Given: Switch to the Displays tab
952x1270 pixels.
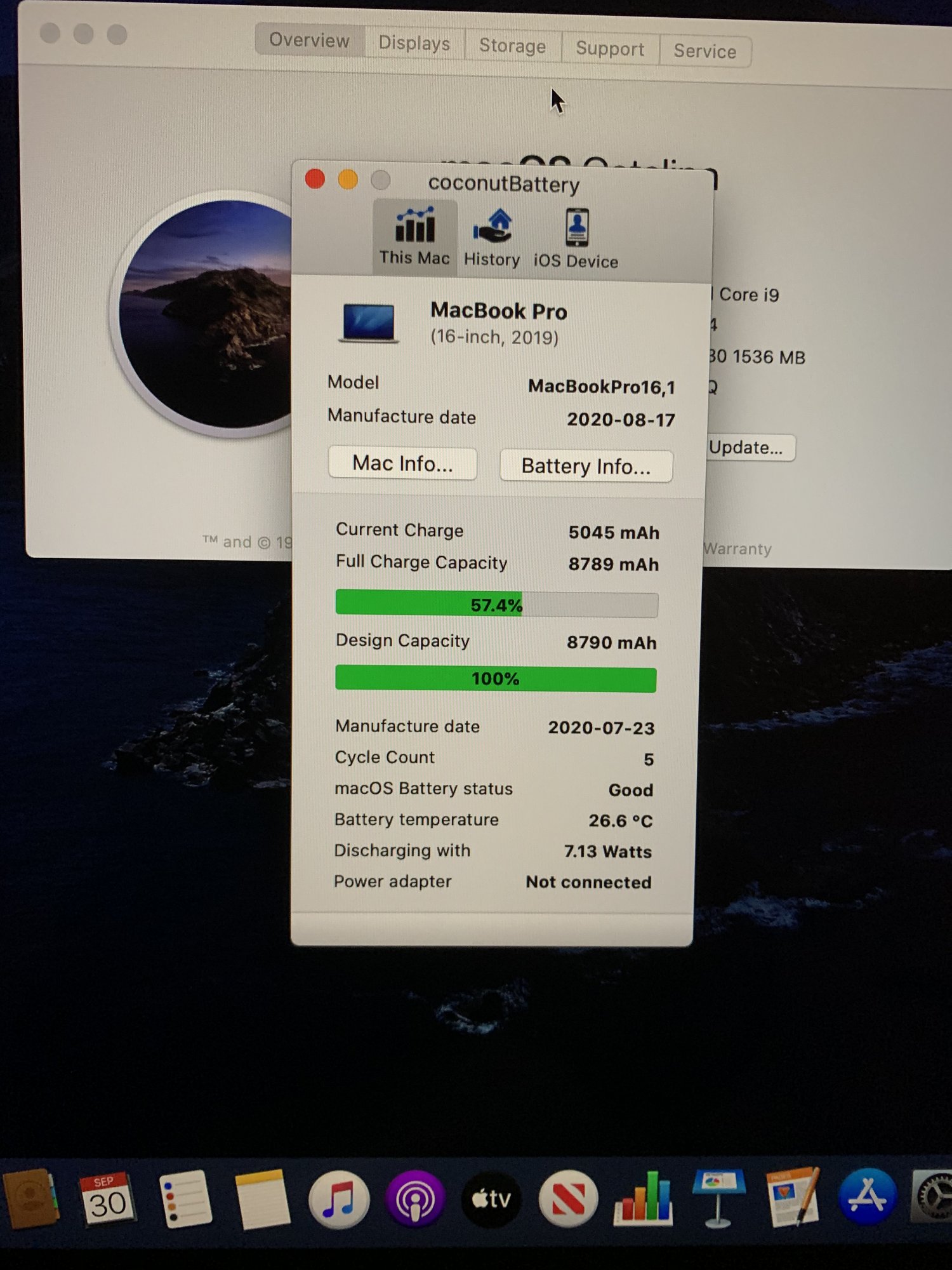Looking at the screenshot, I should 414,43.
